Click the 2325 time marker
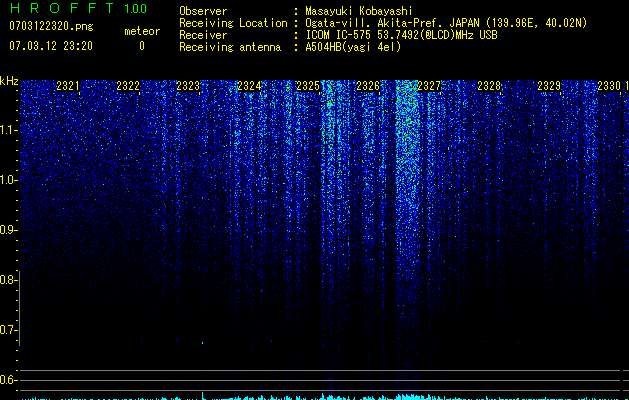 308,85
